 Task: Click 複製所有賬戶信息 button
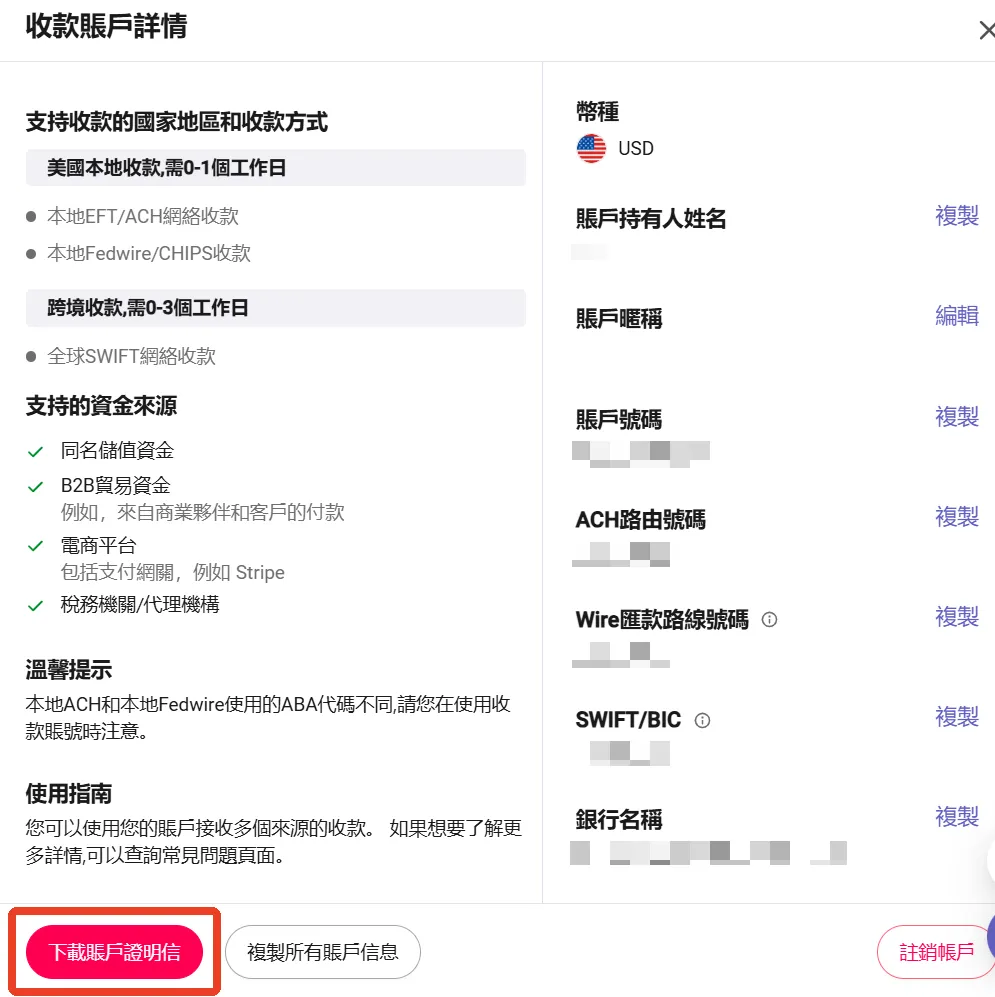[x=322, y=952]
